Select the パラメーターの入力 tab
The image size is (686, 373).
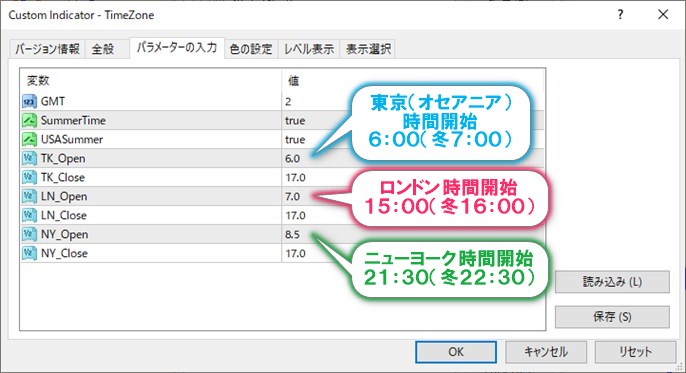click(177, 47)
